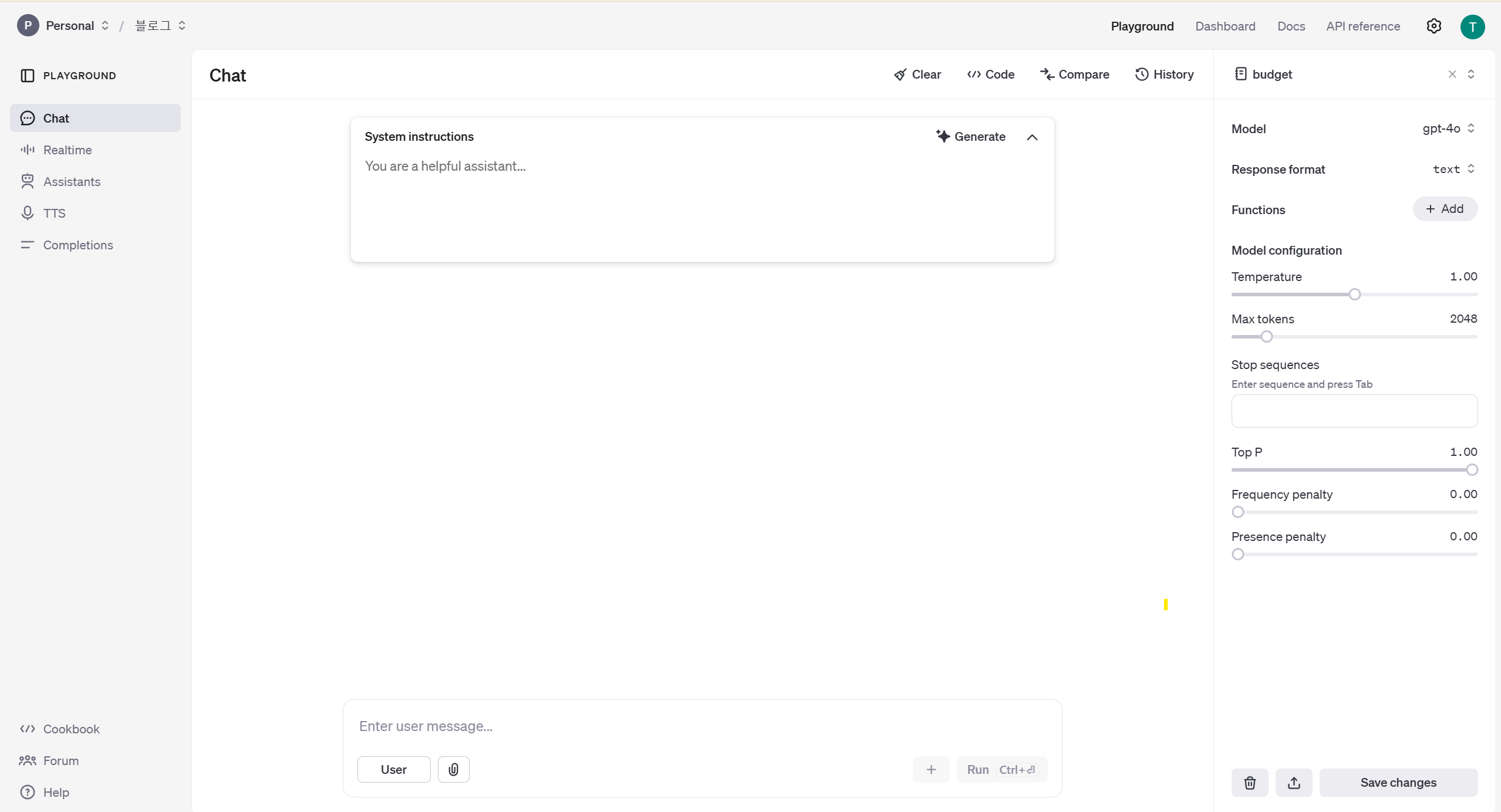Click Clear to reset the chat

point(918,75)
